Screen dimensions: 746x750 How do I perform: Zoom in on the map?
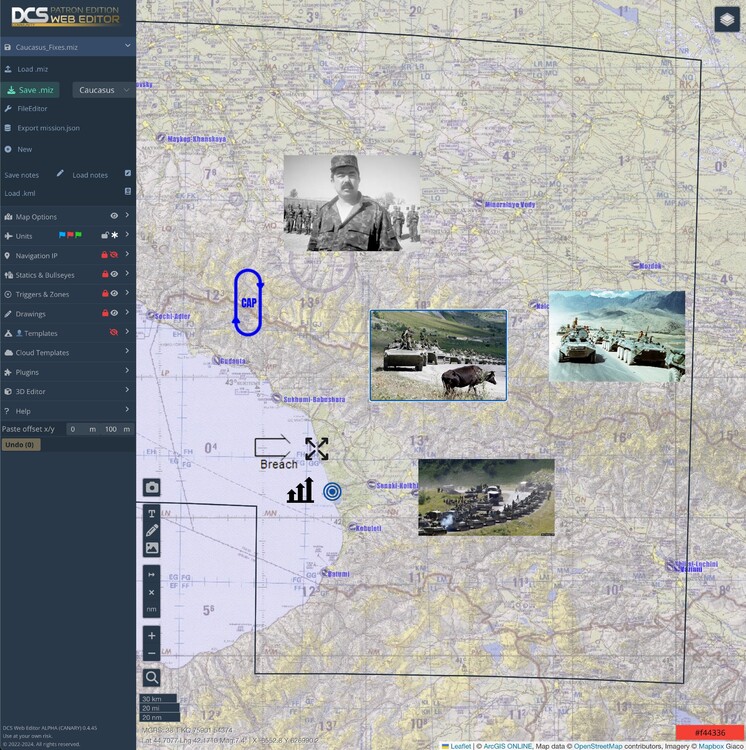[x=152, y=636]
